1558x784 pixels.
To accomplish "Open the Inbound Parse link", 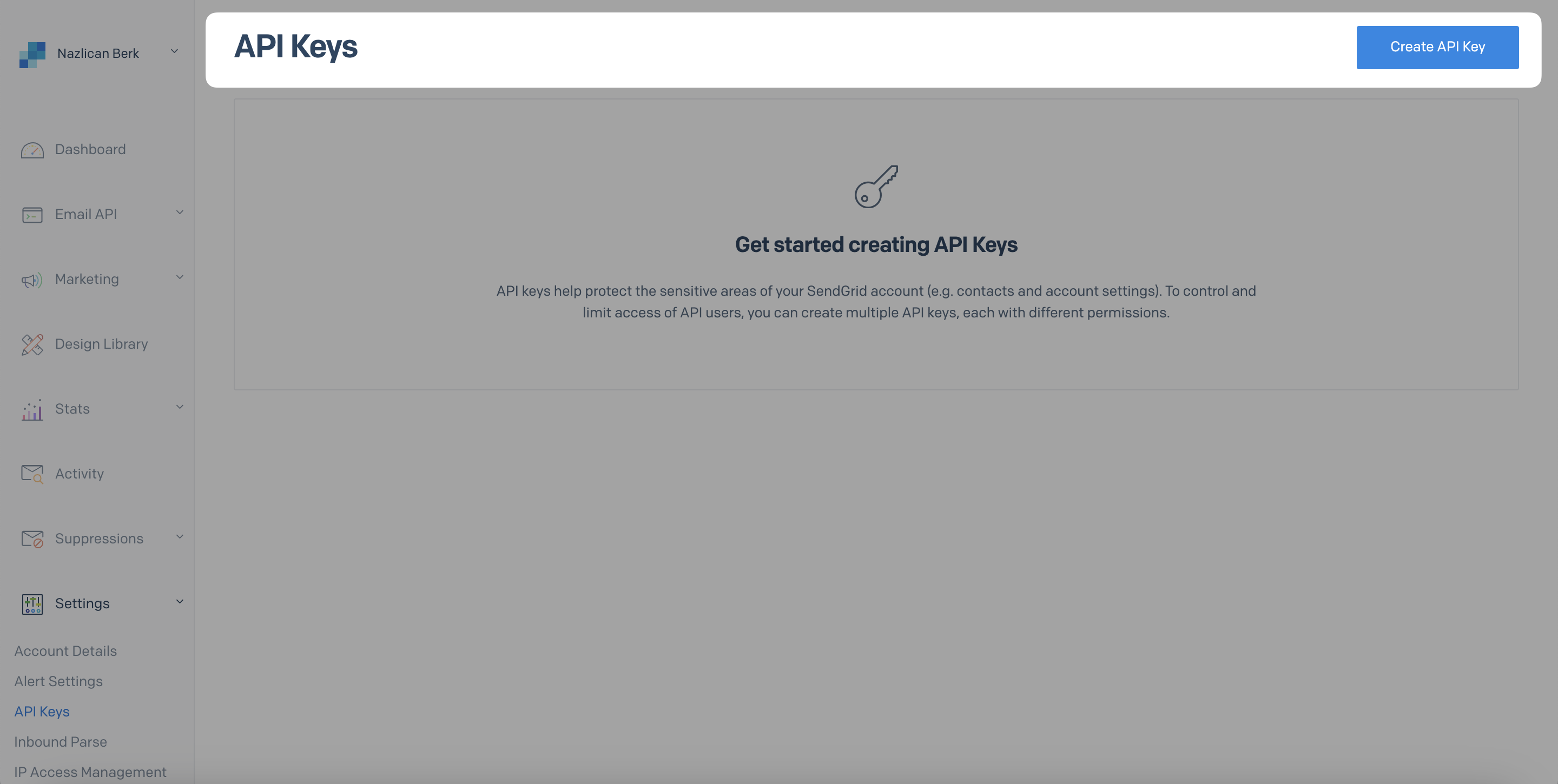I will (x=60, y=742).
